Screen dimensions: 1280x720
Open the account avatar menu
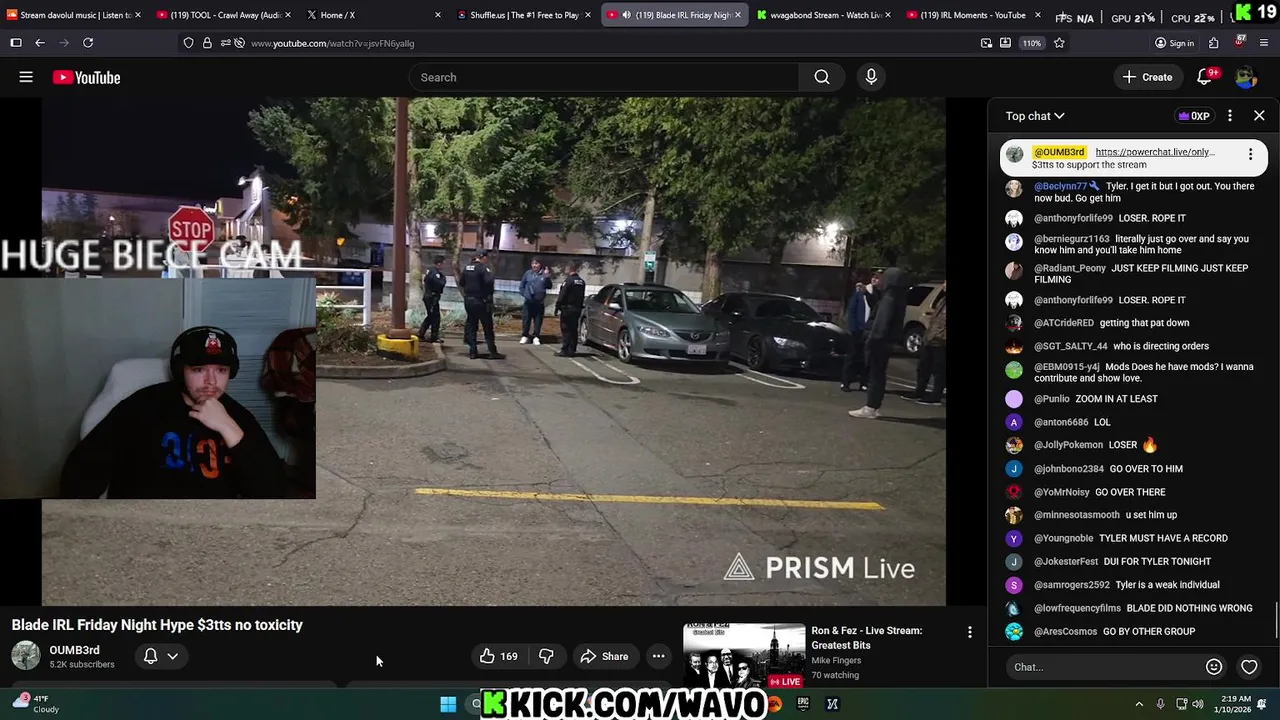[1245, 77]
